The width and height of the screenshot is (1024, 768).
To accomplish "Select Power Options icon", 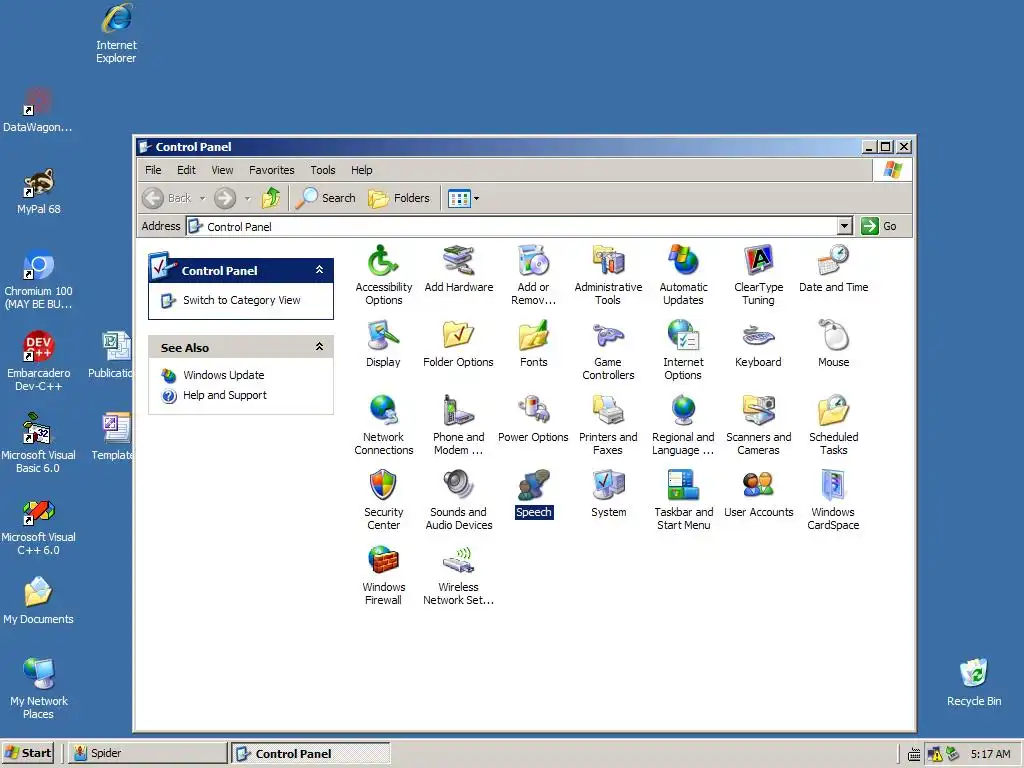I will tap(534, 410).
